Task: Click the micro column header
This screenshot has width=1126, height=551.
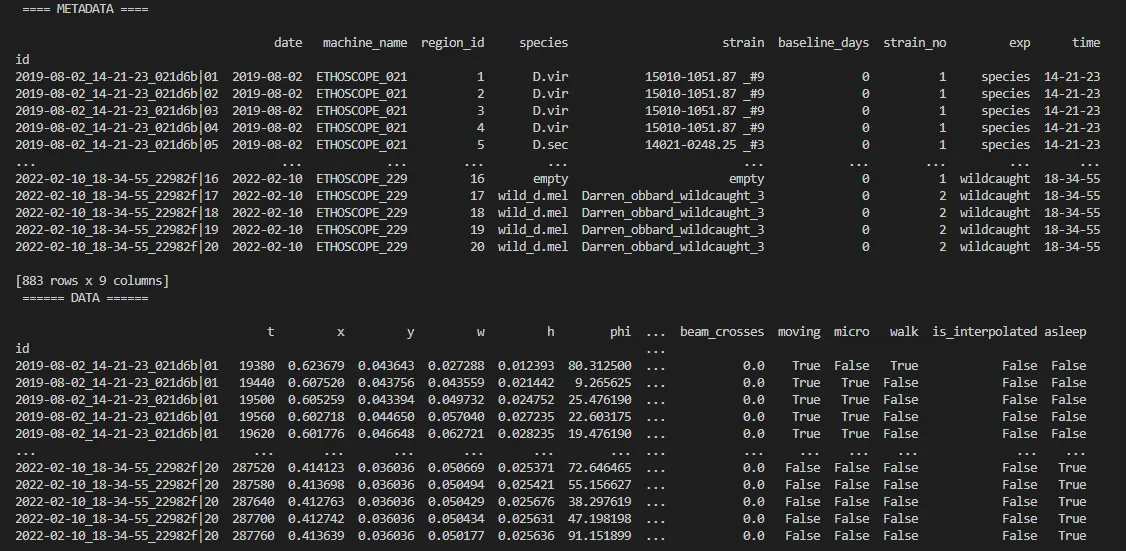Action: click(852, 331)
